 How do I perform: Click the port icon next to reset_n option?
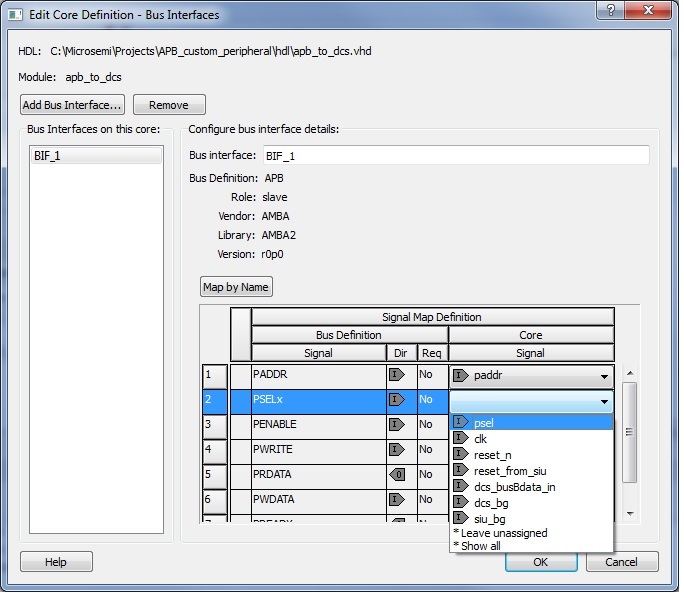tap(462, 456)
